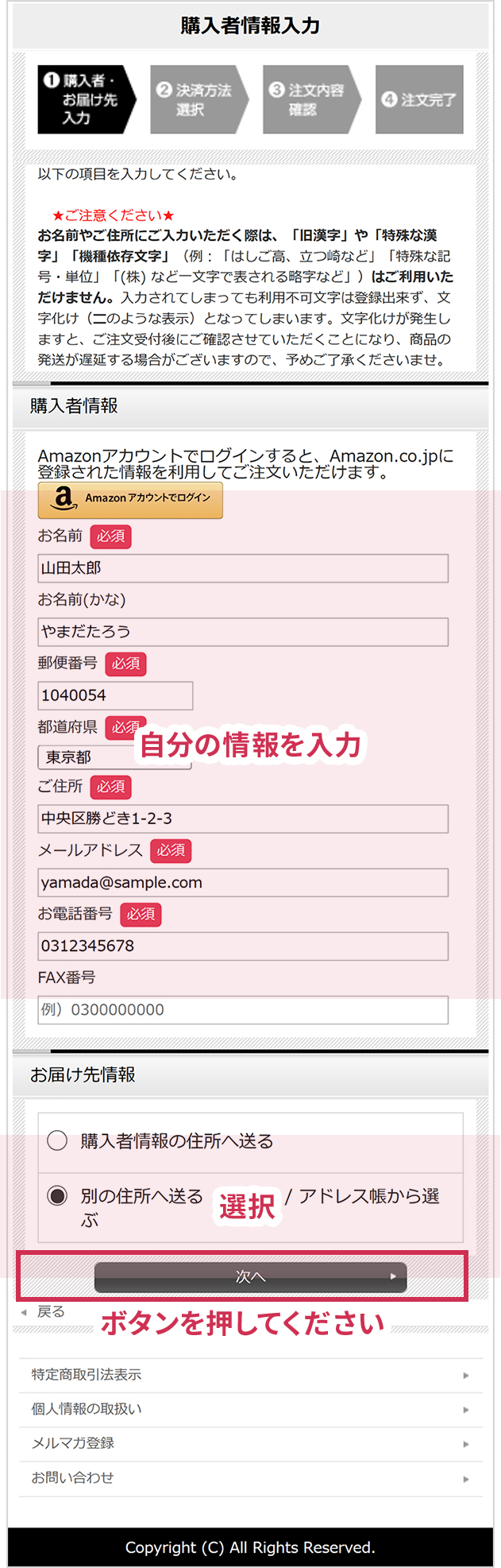Image resolution: width=501 pixels, height=1568 pixels.
Task: Click the お問い合わせ arrow icon
Action: click(x=466, y=1479)
